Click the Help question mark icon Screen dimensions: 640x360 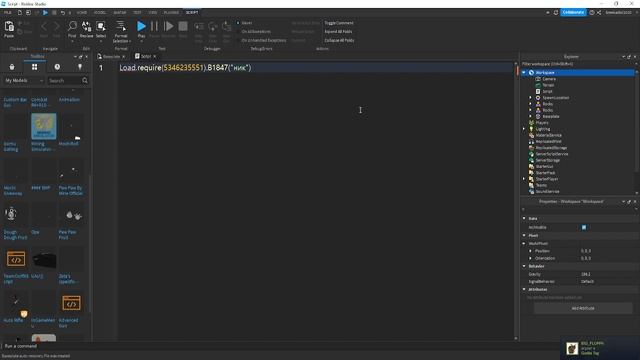pyautogui.click(x=592, y=13)
